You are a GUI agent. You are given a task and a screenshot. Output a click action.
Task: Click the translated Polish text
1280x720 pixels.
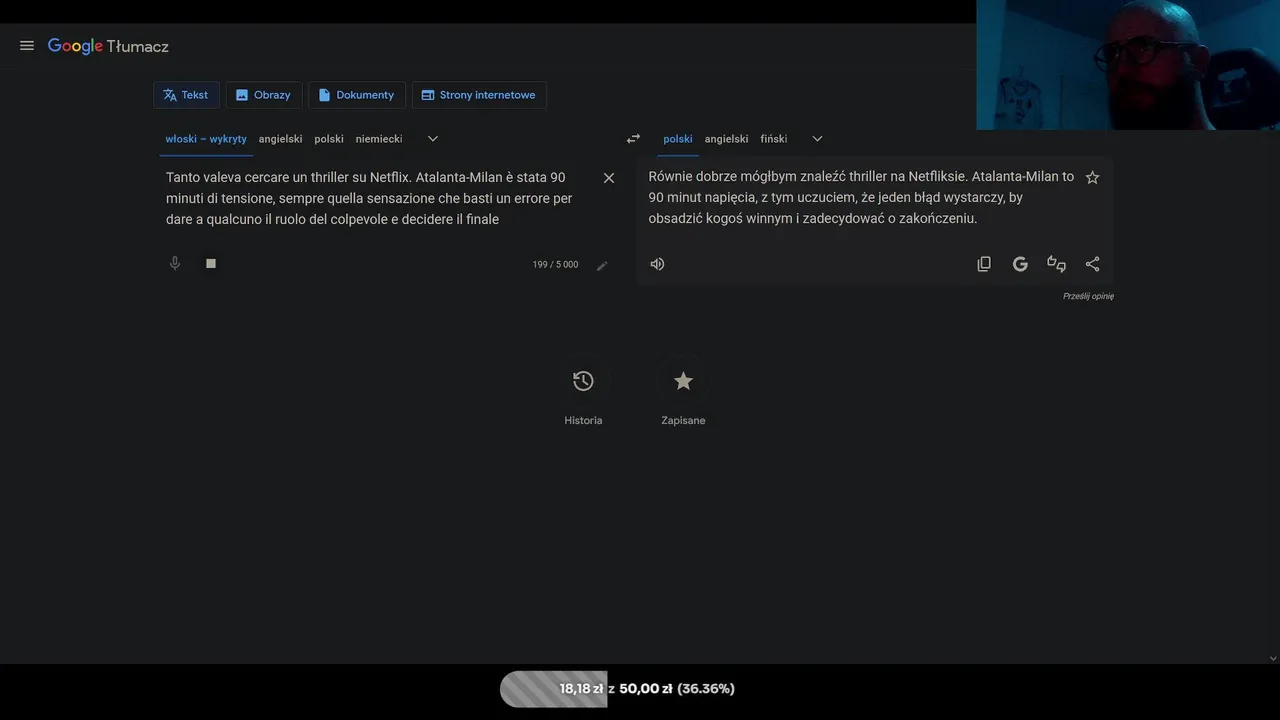861,197
